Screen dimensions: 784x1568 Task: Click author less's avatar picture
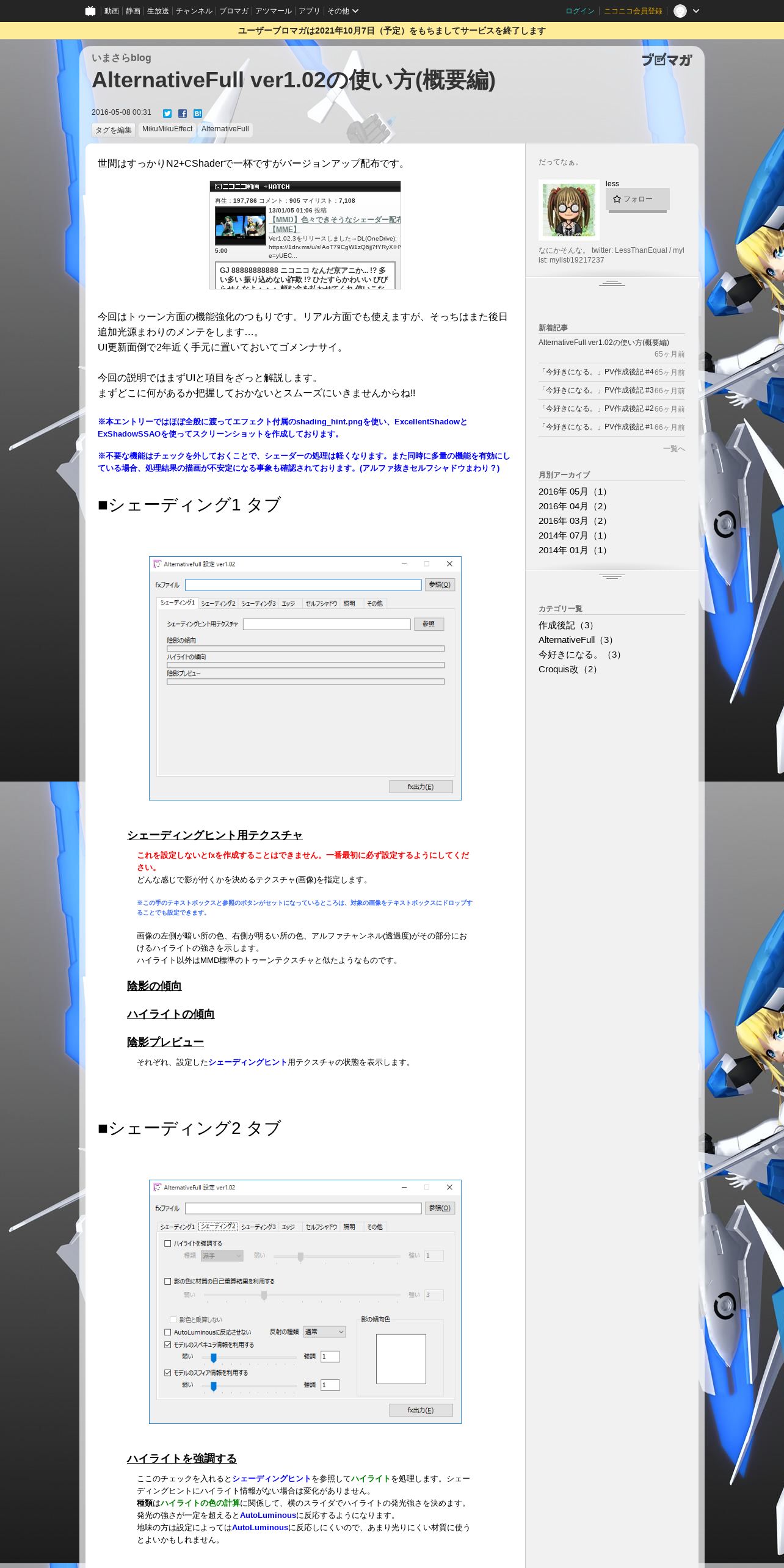click(569, 209)
